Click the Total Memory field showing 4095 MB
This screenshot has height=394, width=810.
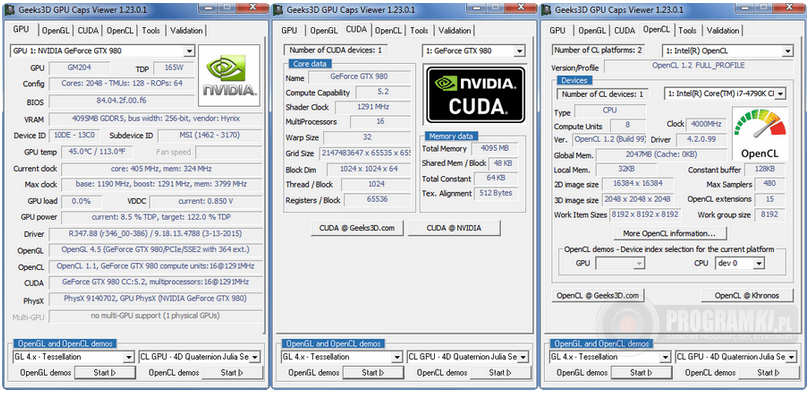(x=494, y=149)
